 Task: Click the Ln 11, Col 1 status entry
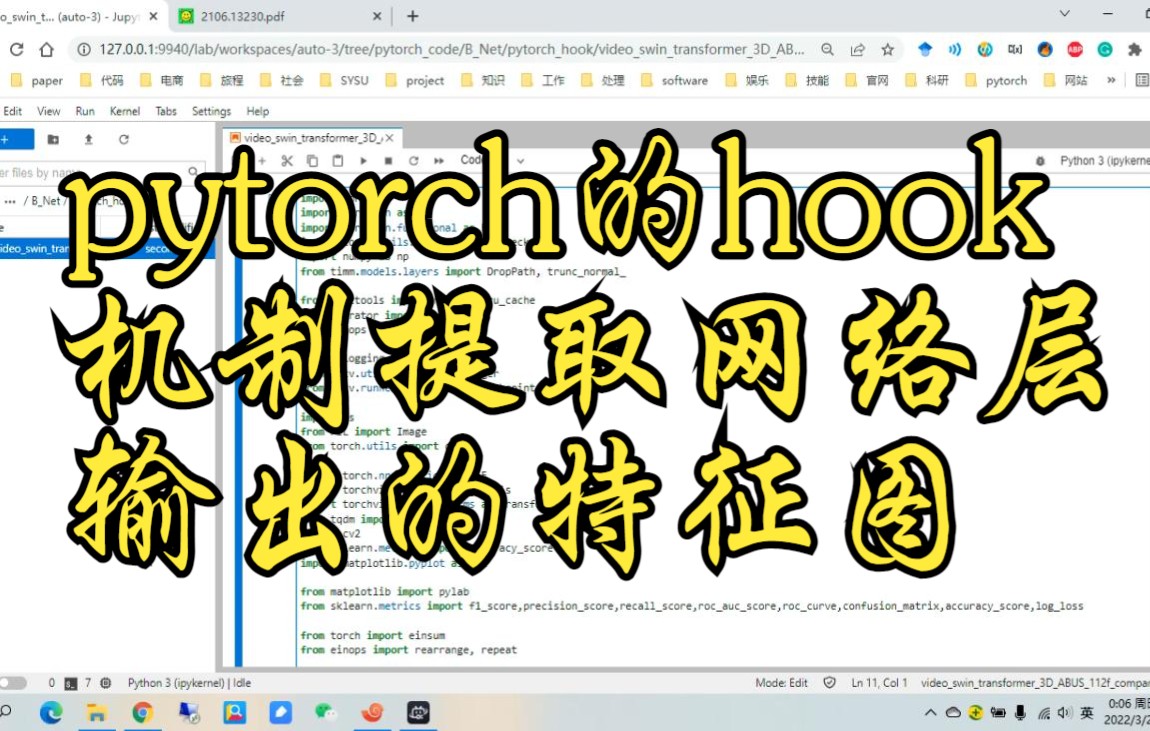pyautogui.click(x=879, y=683)
